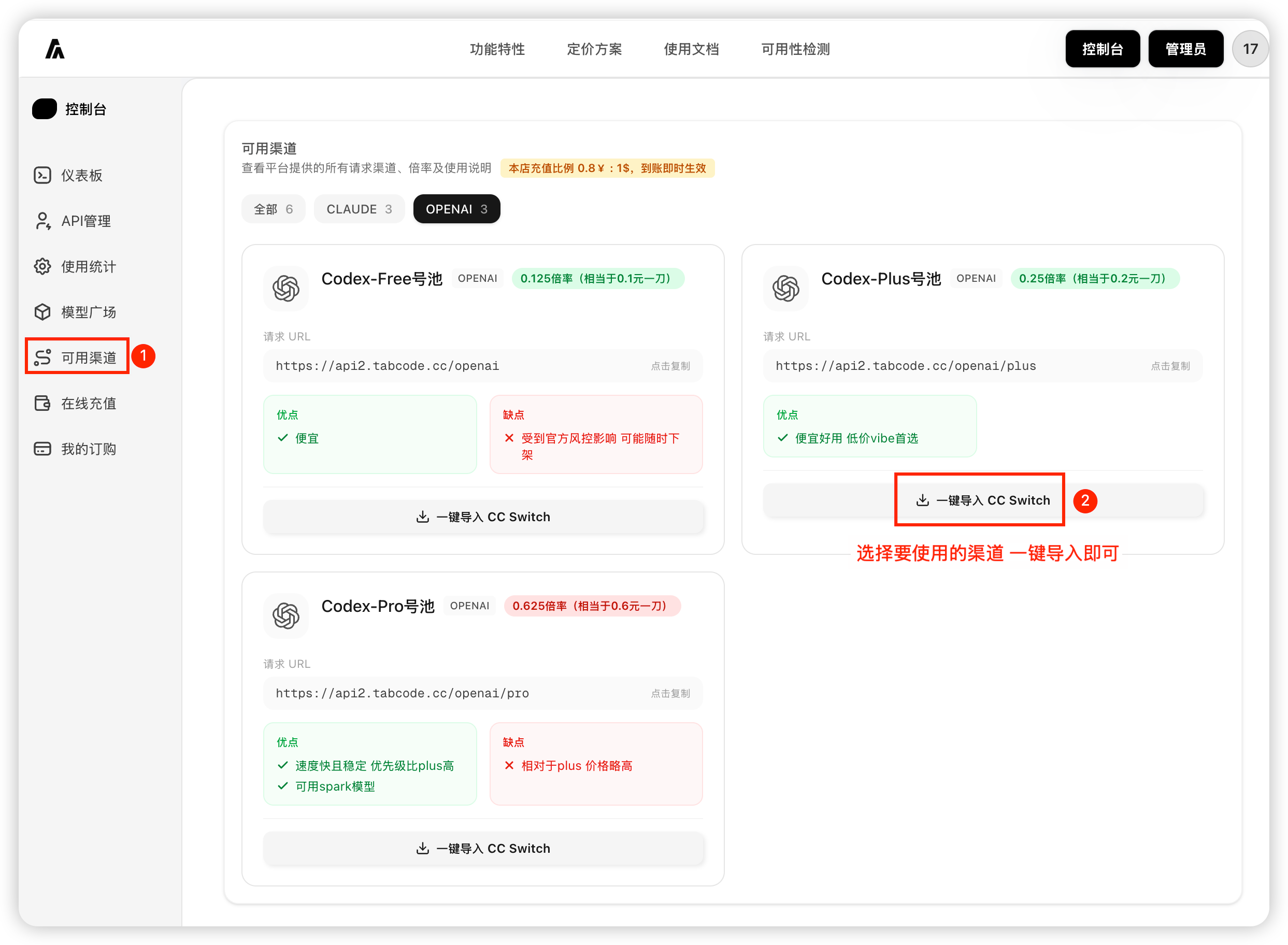Go to 我的订购 in the sidebar
1288x945 pixels.
click(89, 449)
